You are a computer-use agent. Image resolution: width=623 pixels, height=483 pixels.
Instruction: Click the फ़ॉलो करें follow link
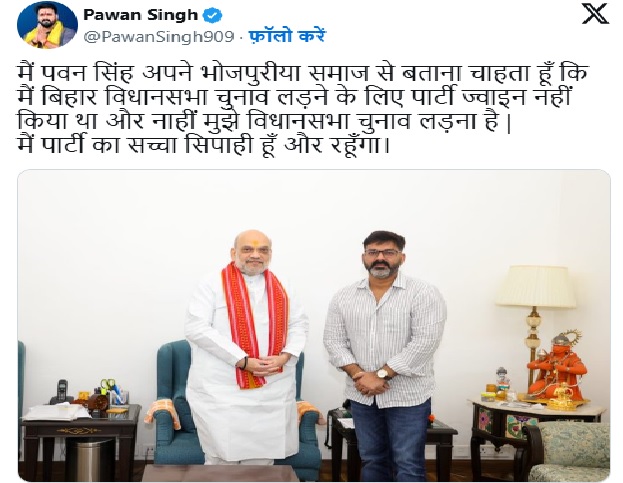click(x=287, y=36)
